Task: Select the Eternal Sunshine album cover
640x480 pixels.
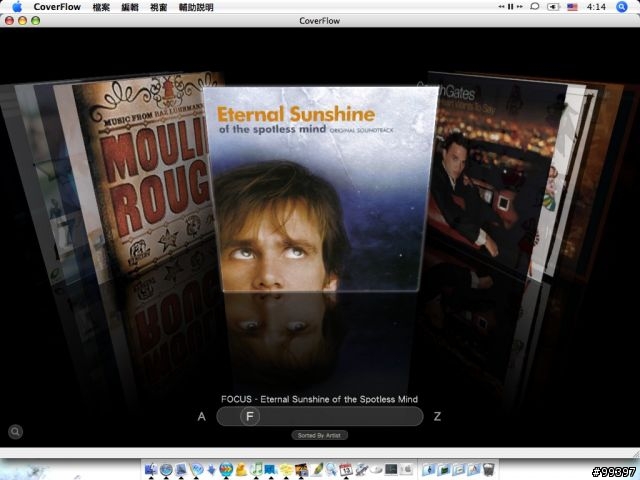Action: (x=320, y=189)
